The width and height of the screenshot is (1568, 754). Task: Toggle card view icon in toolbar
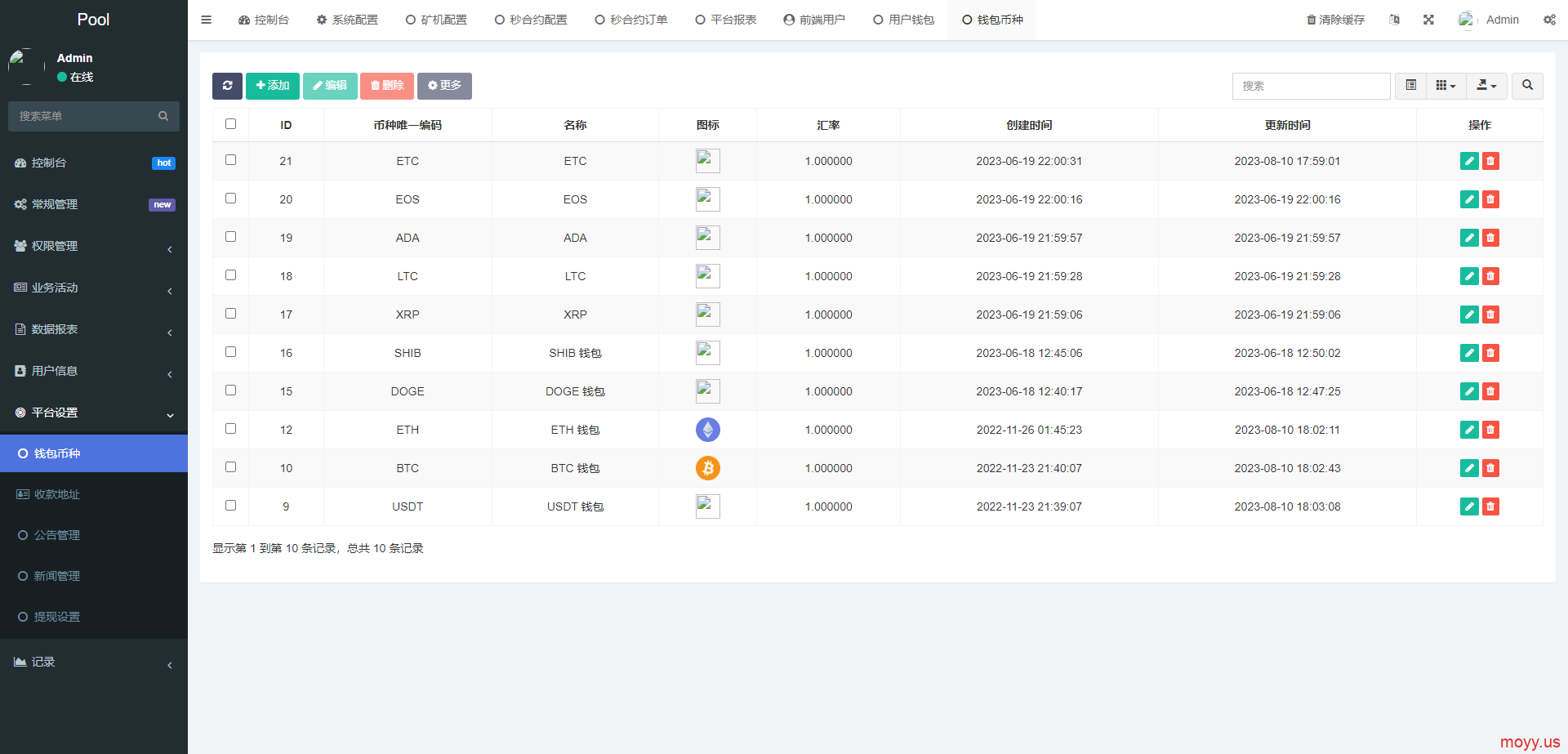1410,86
